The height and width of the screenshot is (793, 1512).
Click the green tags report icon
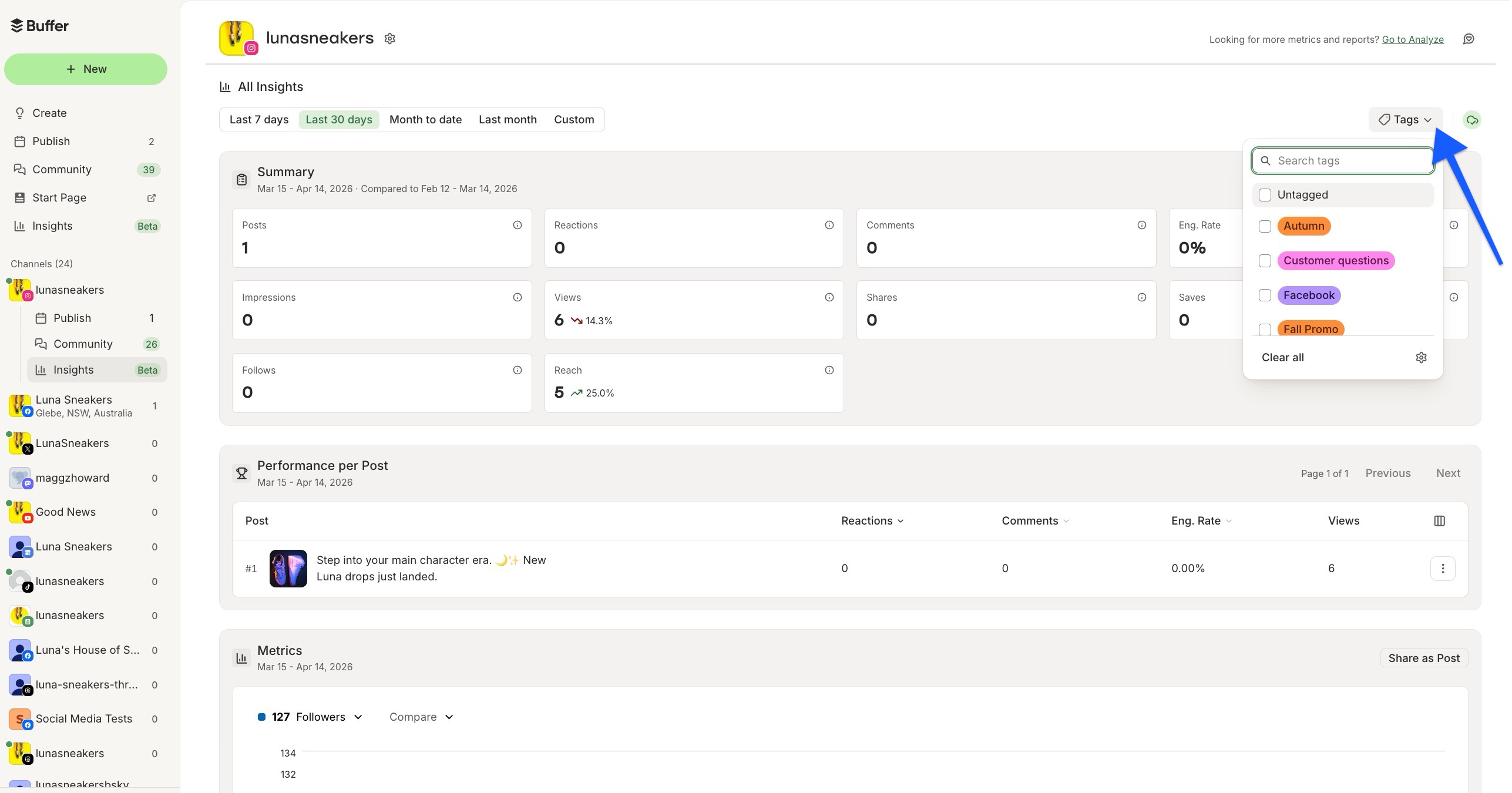[x=1472, y=120]
